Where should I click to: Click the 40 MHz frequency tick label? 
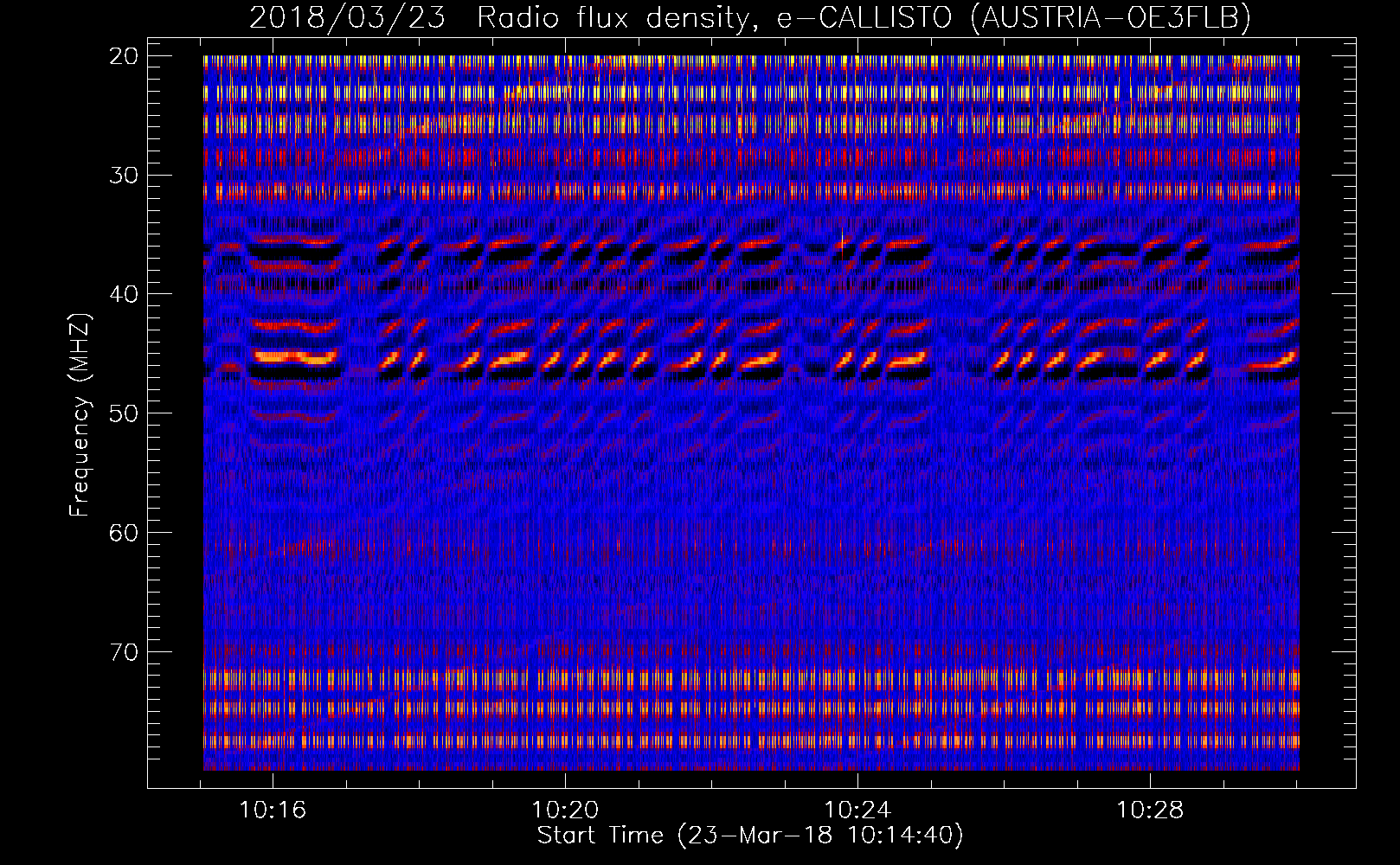(x=125, y=294)
